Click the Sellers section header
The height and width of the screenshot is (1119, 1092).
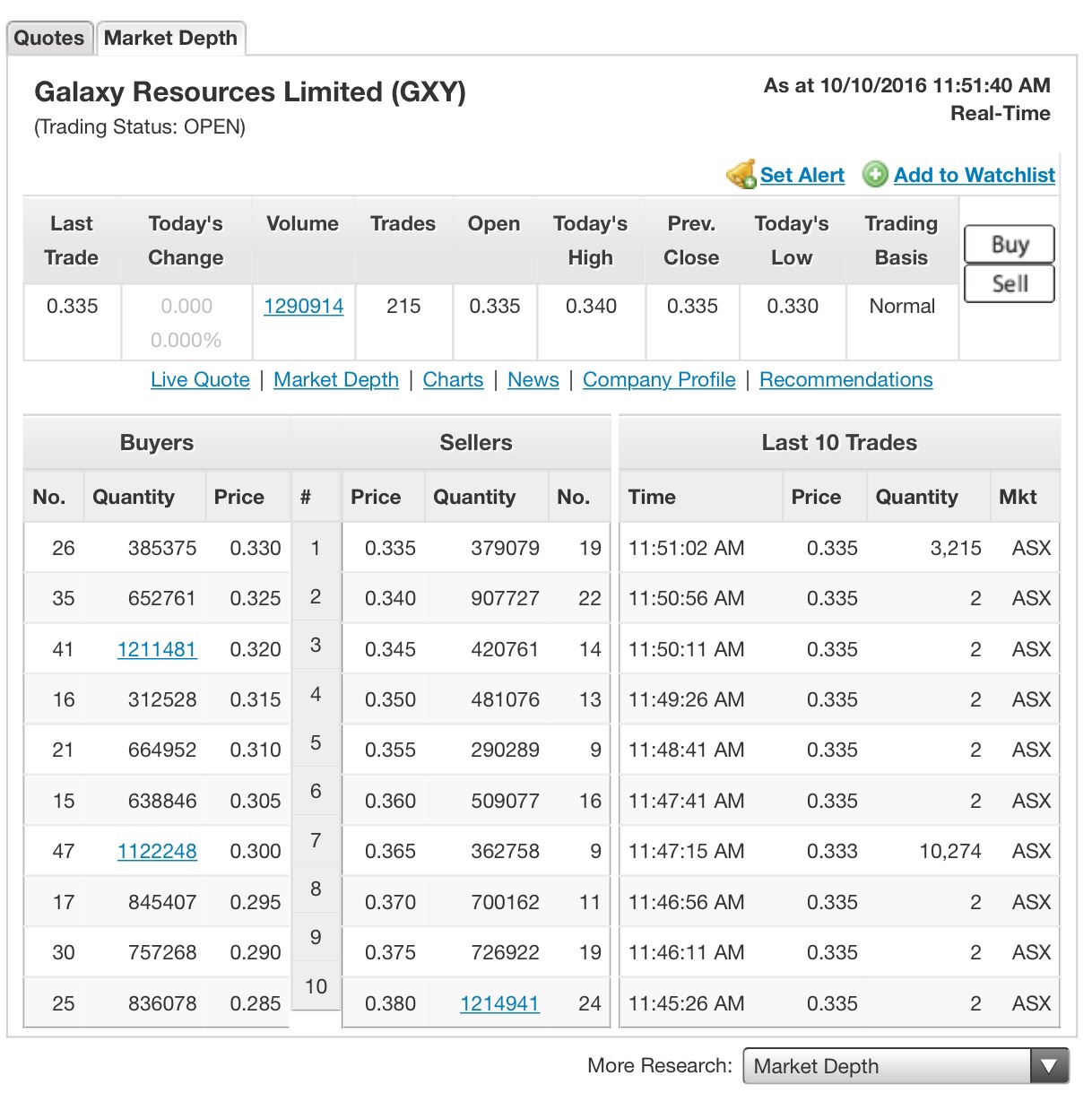coord(476,443)
